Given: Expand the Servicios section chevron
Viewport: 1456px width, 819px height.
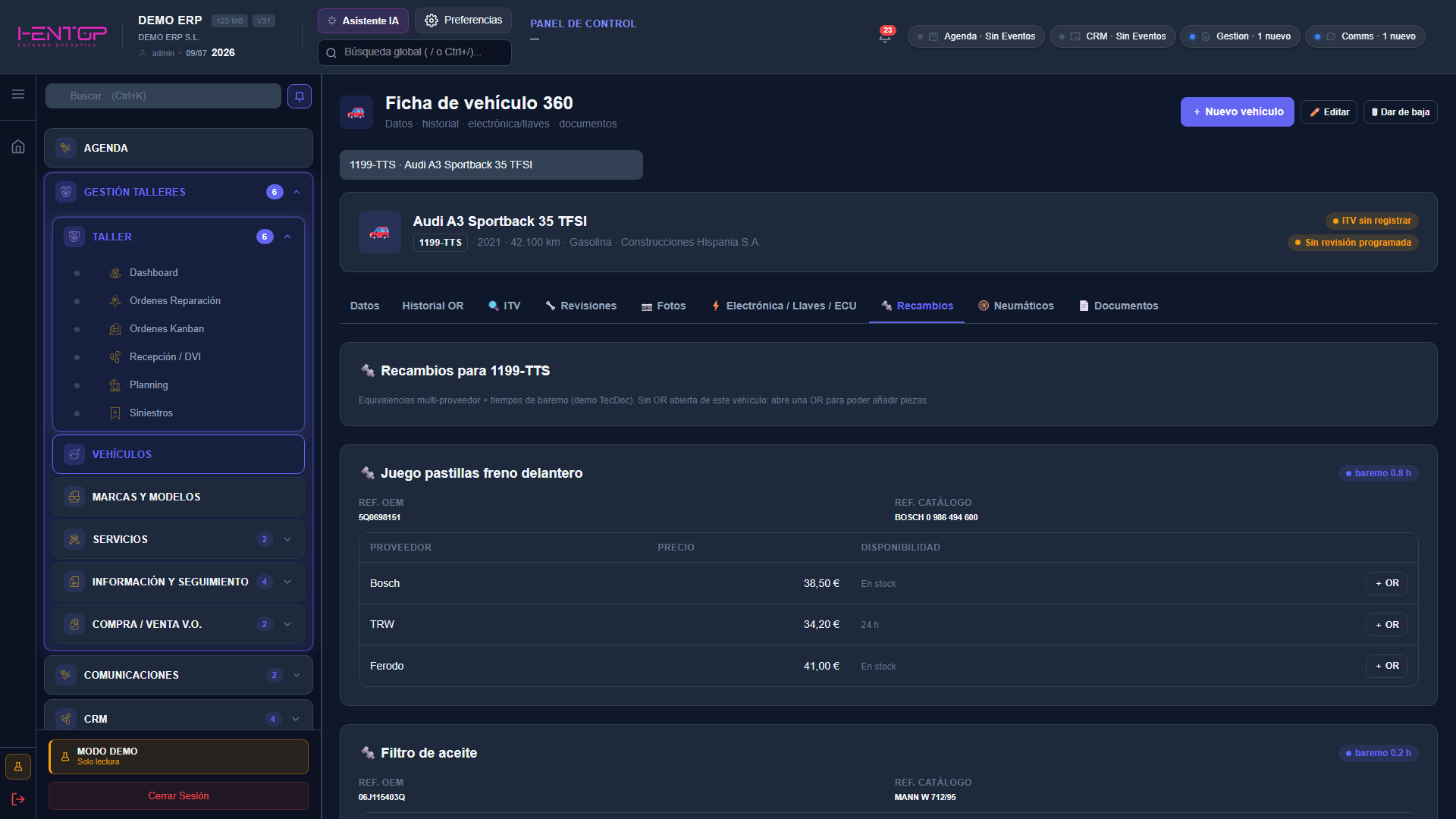Looking at the screenshot, I should point(287,539).
